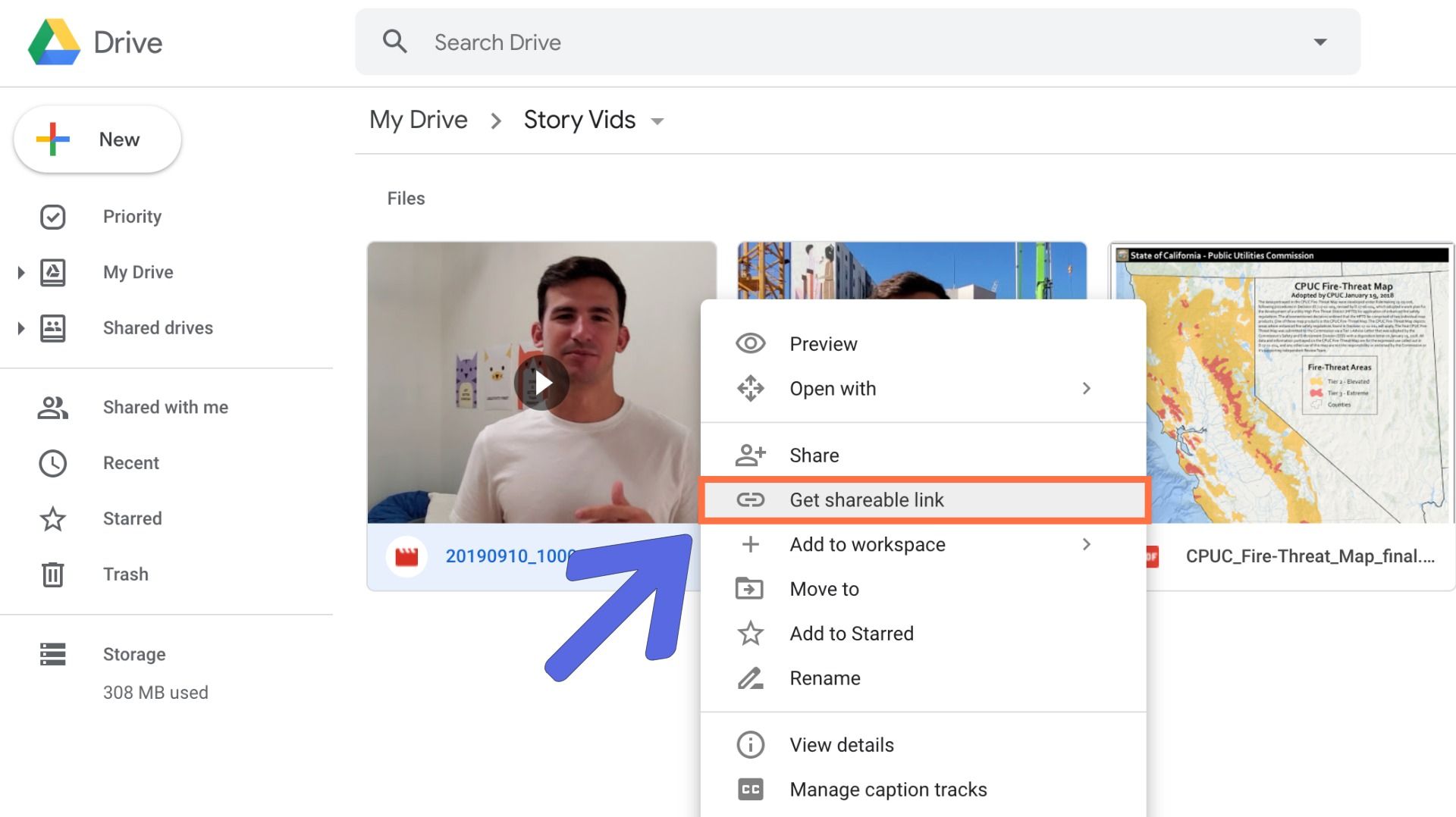This screenshot has width=1456, height=817.
Task: Open Shared with me view
Action: click(x=165, y=407)
